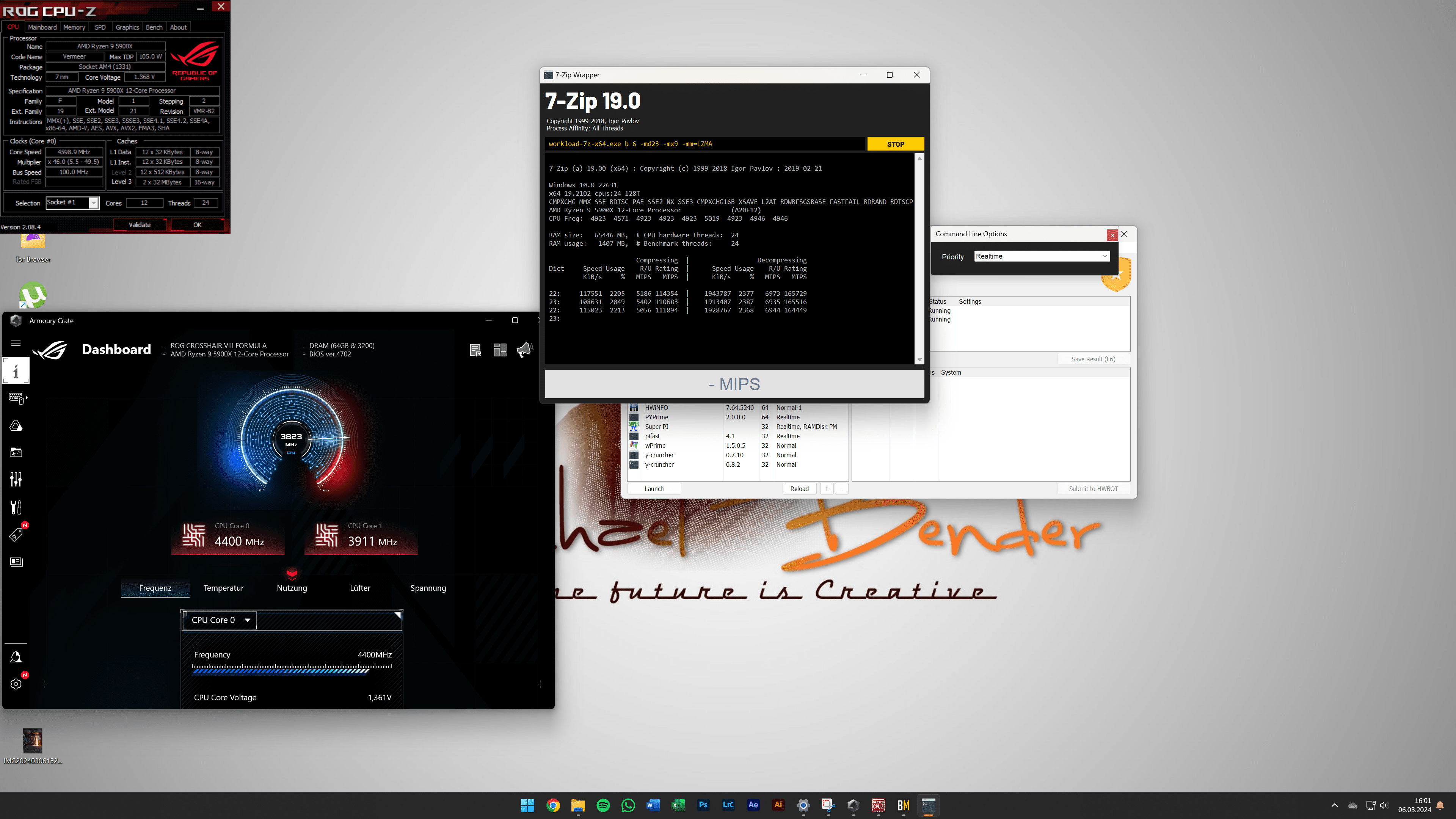Open the Memory tab in CPU-Z
The width and height of the screenshot is (1456, 819).
tap(74, 27)
